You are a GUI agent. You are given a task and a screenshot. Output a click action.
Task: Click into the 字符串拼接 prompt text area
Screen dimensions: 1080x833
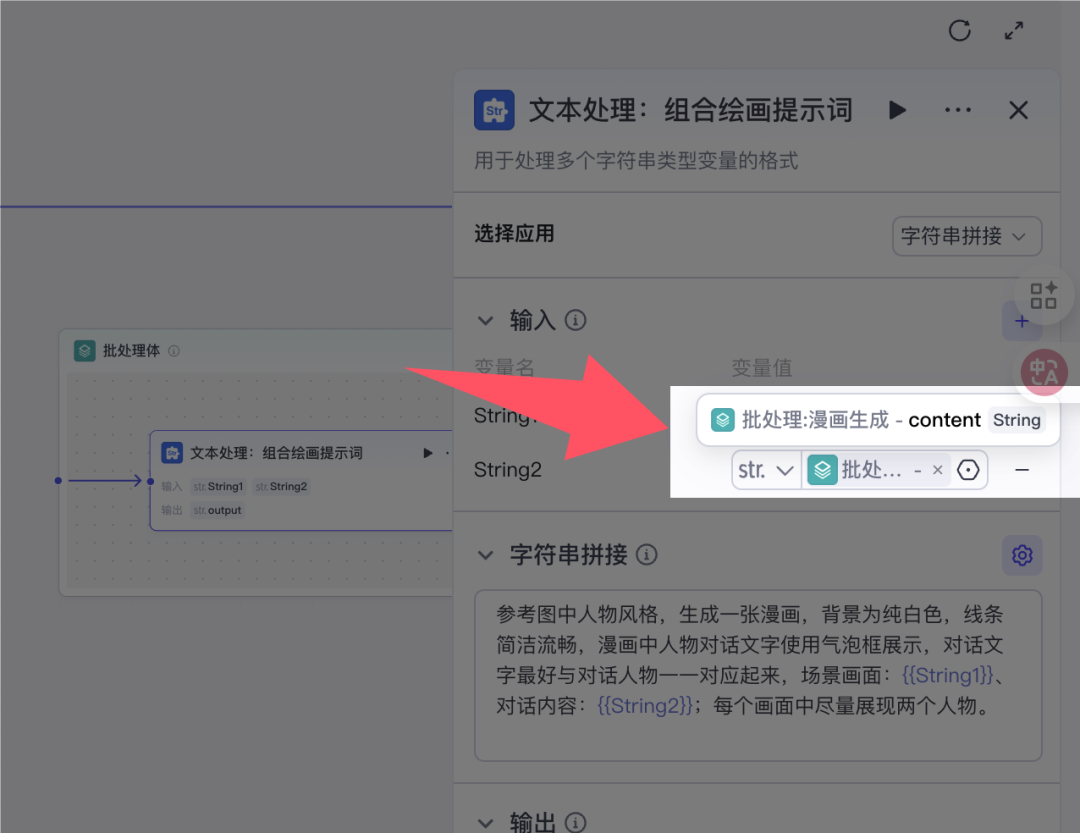tap(758, 675)
